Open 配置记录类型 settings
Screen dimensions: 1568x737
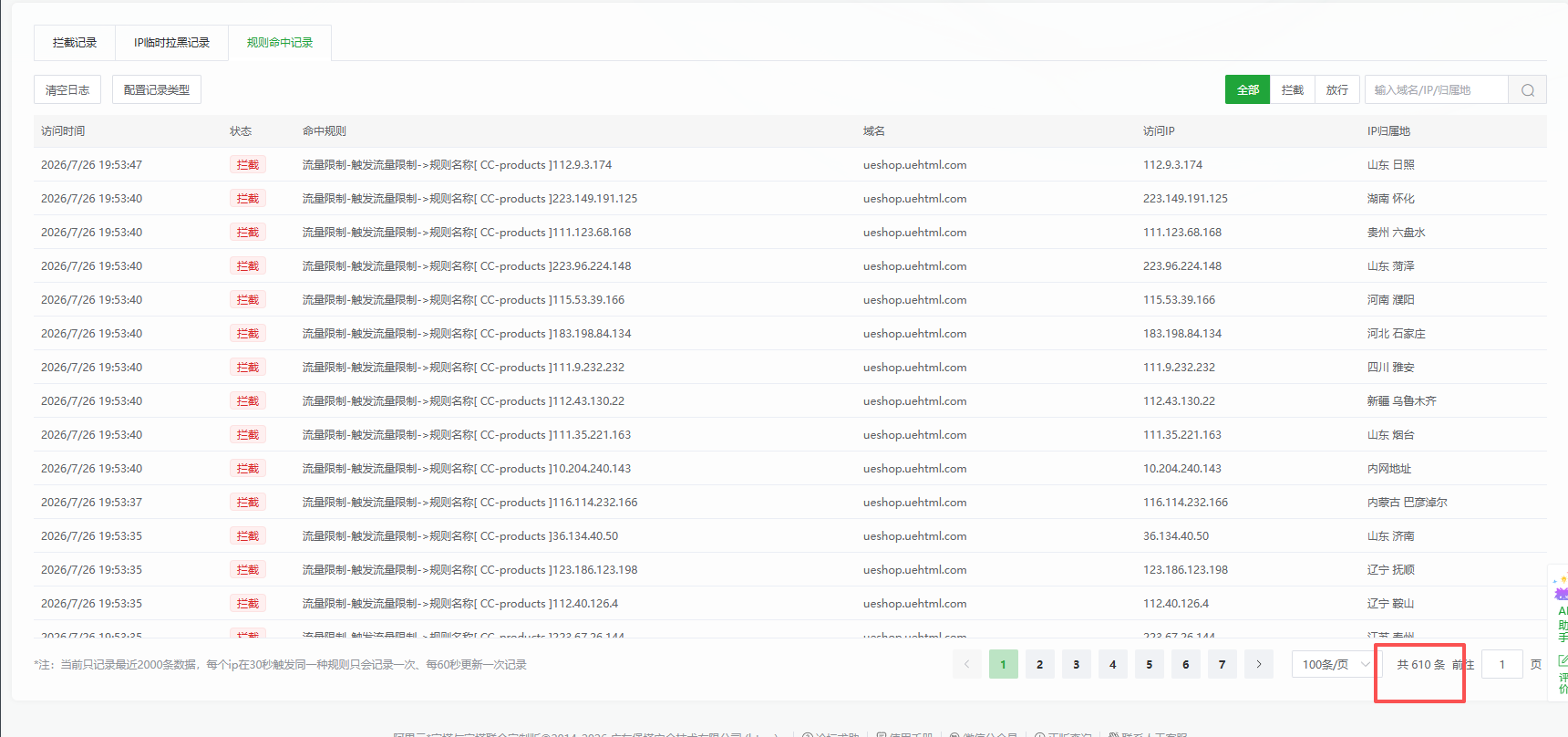(x=157, y=90)
